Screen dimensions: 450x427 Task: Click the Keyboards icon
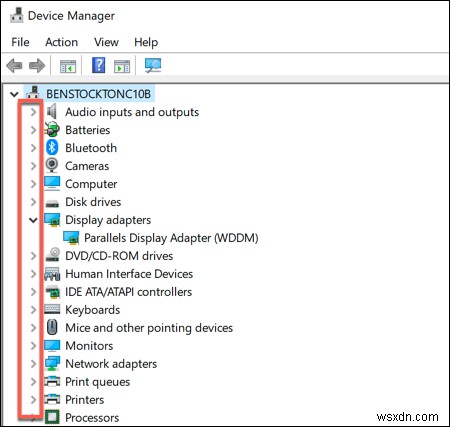pos(52,309)
